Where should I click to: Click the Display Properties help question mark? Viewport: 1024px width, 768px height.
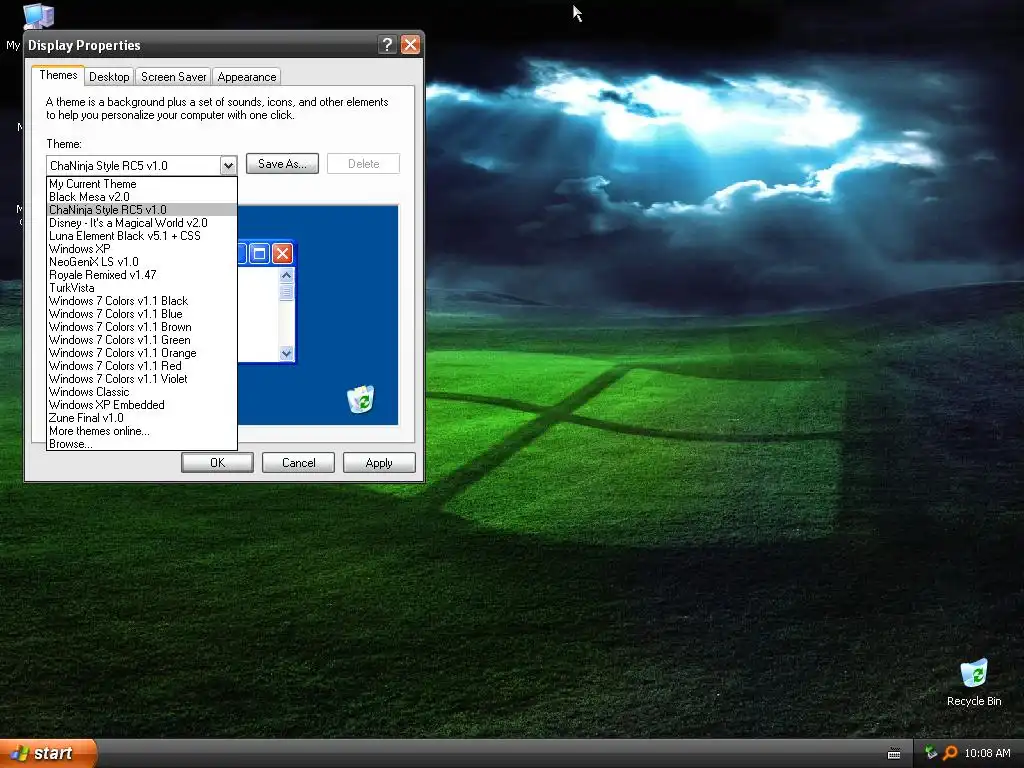(x=387, y=44)
